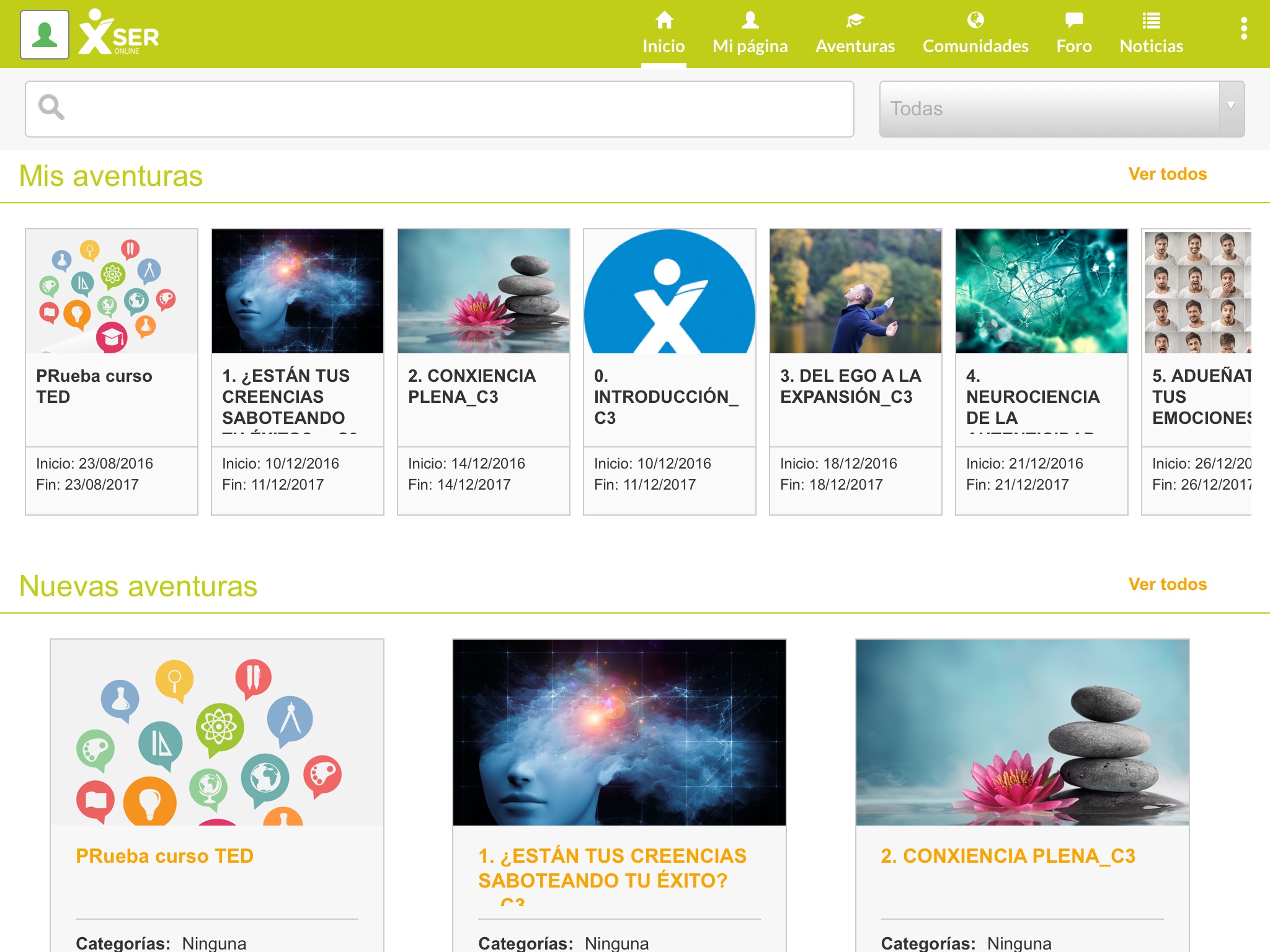Click Ver todos for Mis aventuras
Image resolution: width=1270 pixels, height=952 pixels.
coord(1167,174)
